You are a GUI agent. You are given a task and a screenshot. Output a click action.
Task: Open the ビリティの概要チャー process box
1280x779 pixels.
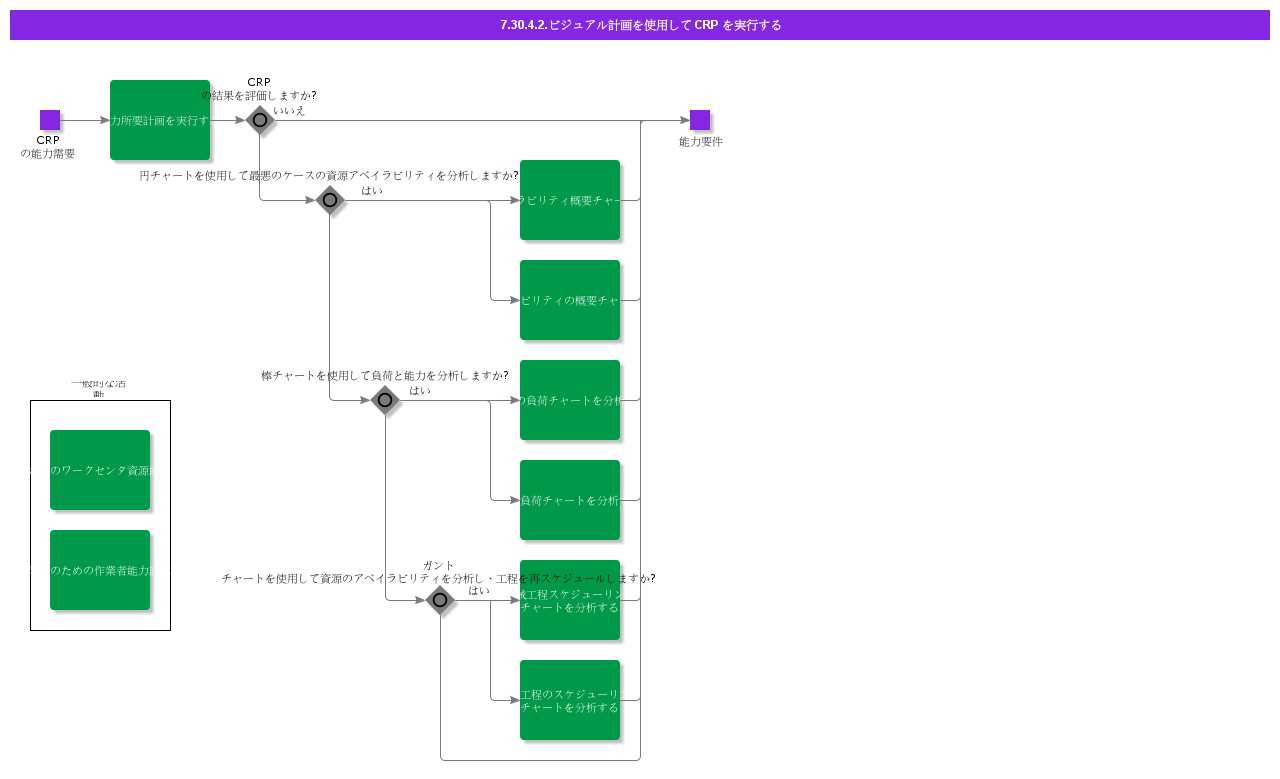[x=570, y=300]
